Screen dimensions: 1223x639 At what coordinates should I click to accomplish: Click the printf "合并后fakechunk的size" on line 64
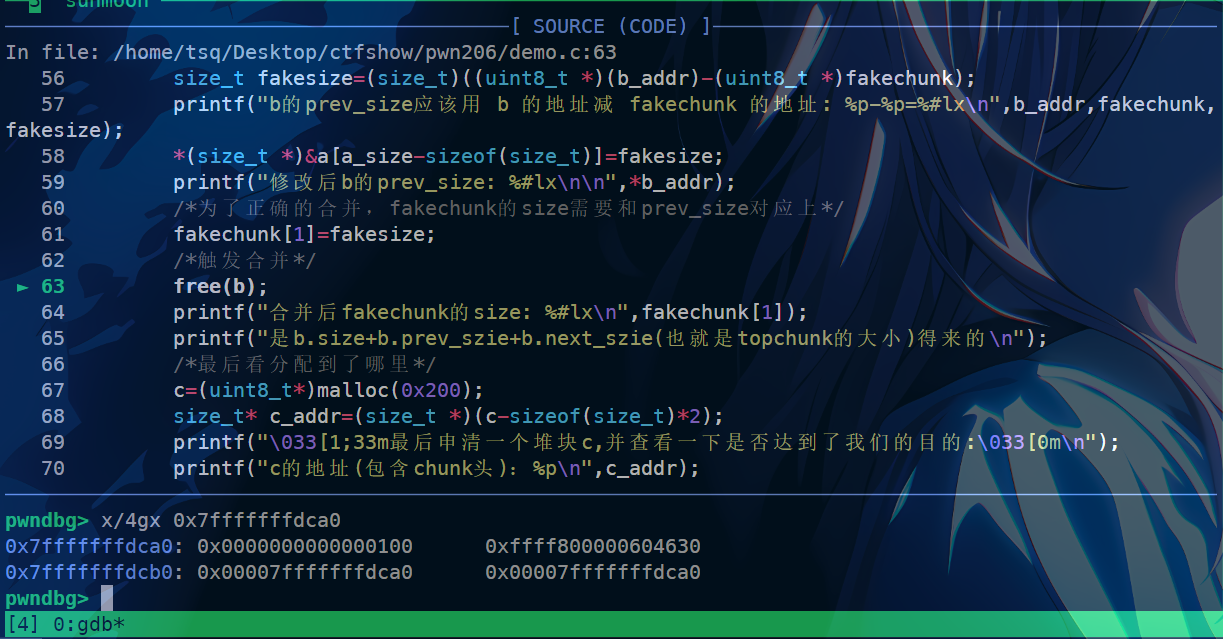(x=490, y=312)
